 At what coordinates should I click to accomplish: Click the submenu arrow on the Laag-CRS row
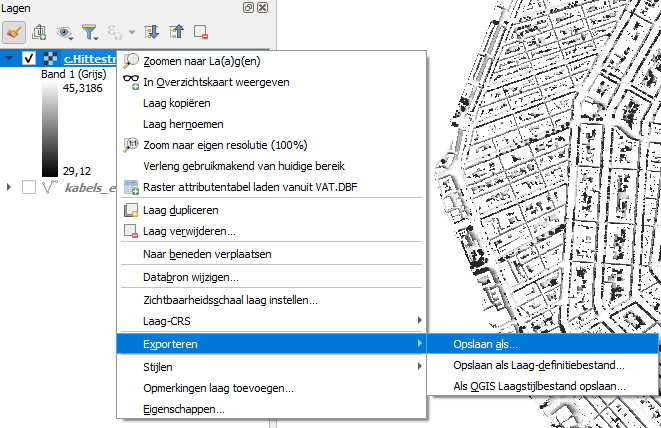coord(419,320)
